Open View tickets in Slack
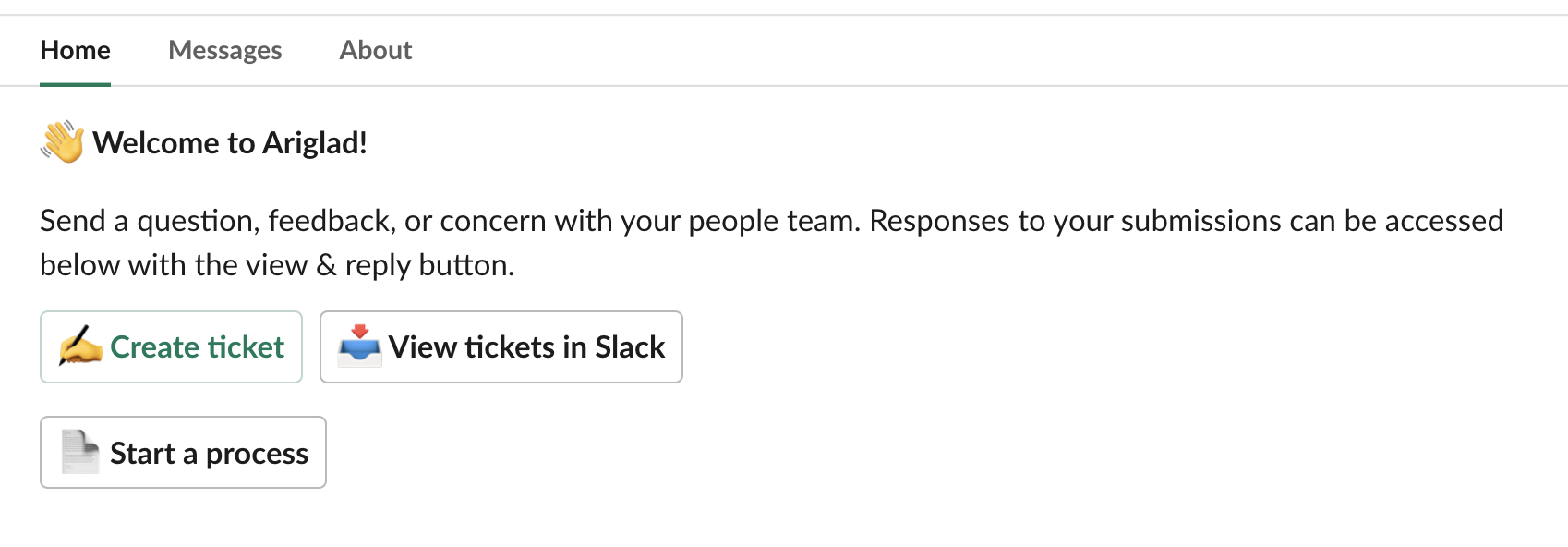1568x547 pixels. pos(501,346)
